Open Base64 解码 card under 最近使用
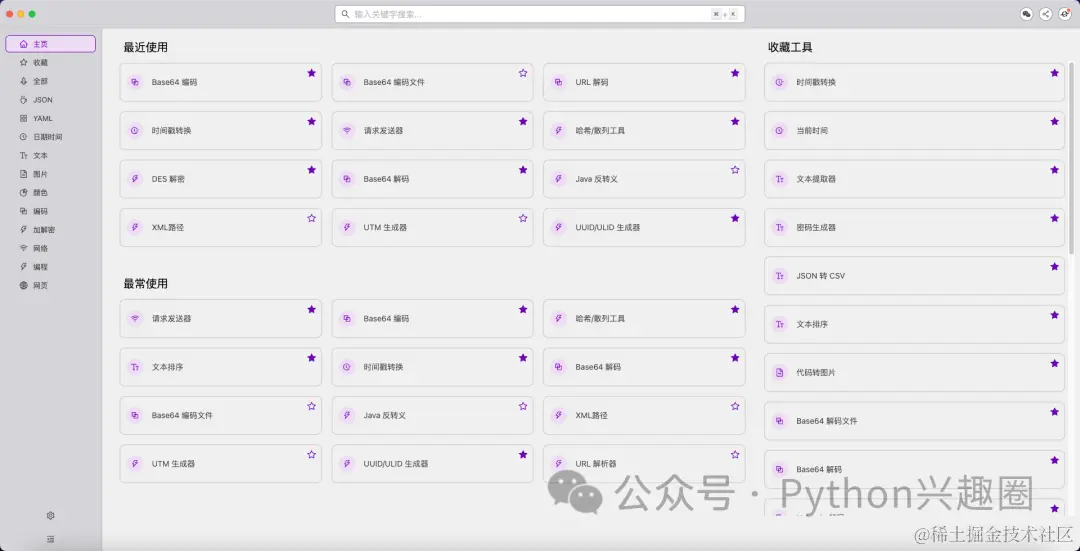The image size is (1080, 551). click(433, 179)
